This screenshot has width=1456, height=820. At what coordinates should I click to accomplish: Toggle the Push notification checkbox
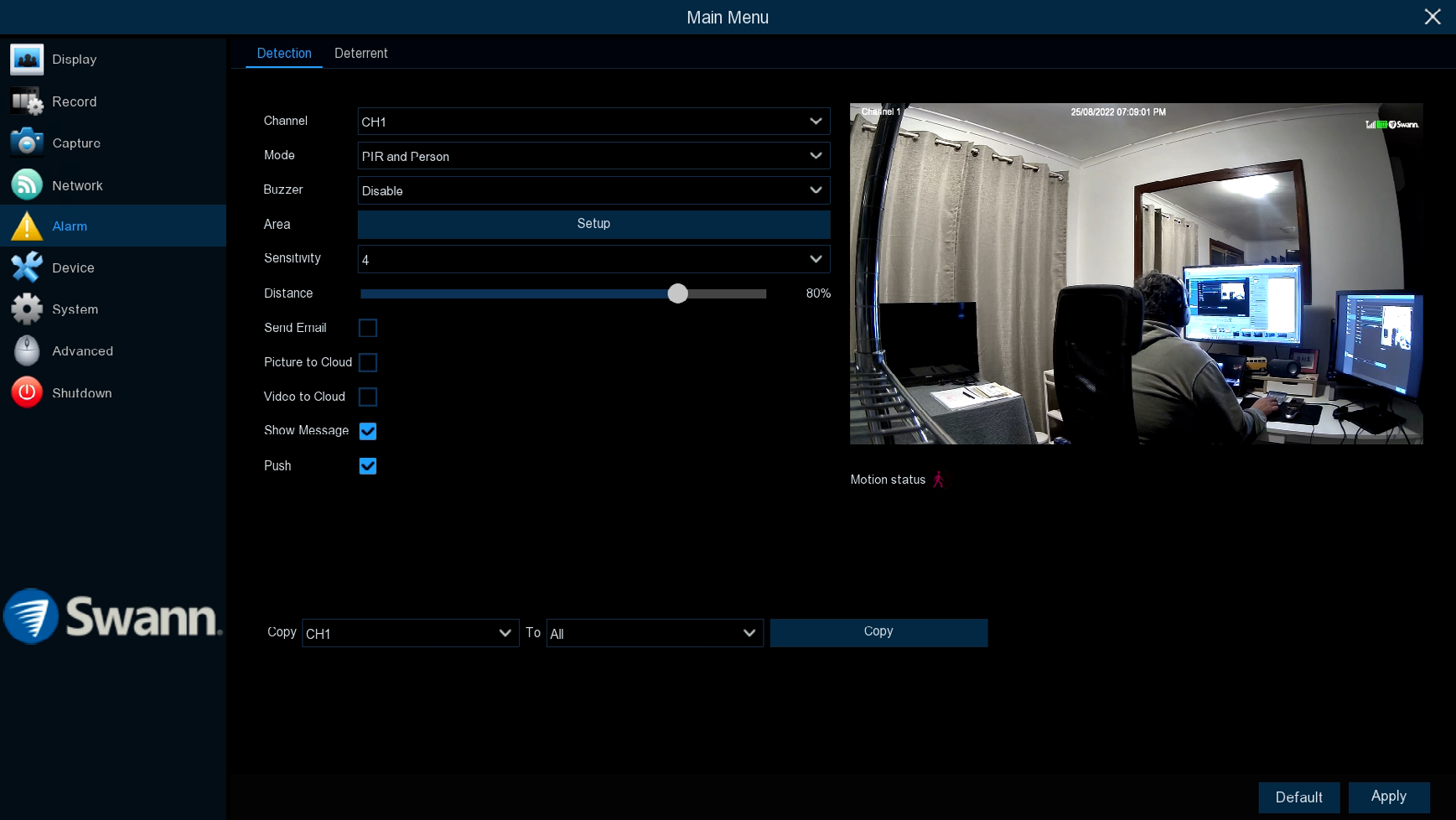[368, 466]
